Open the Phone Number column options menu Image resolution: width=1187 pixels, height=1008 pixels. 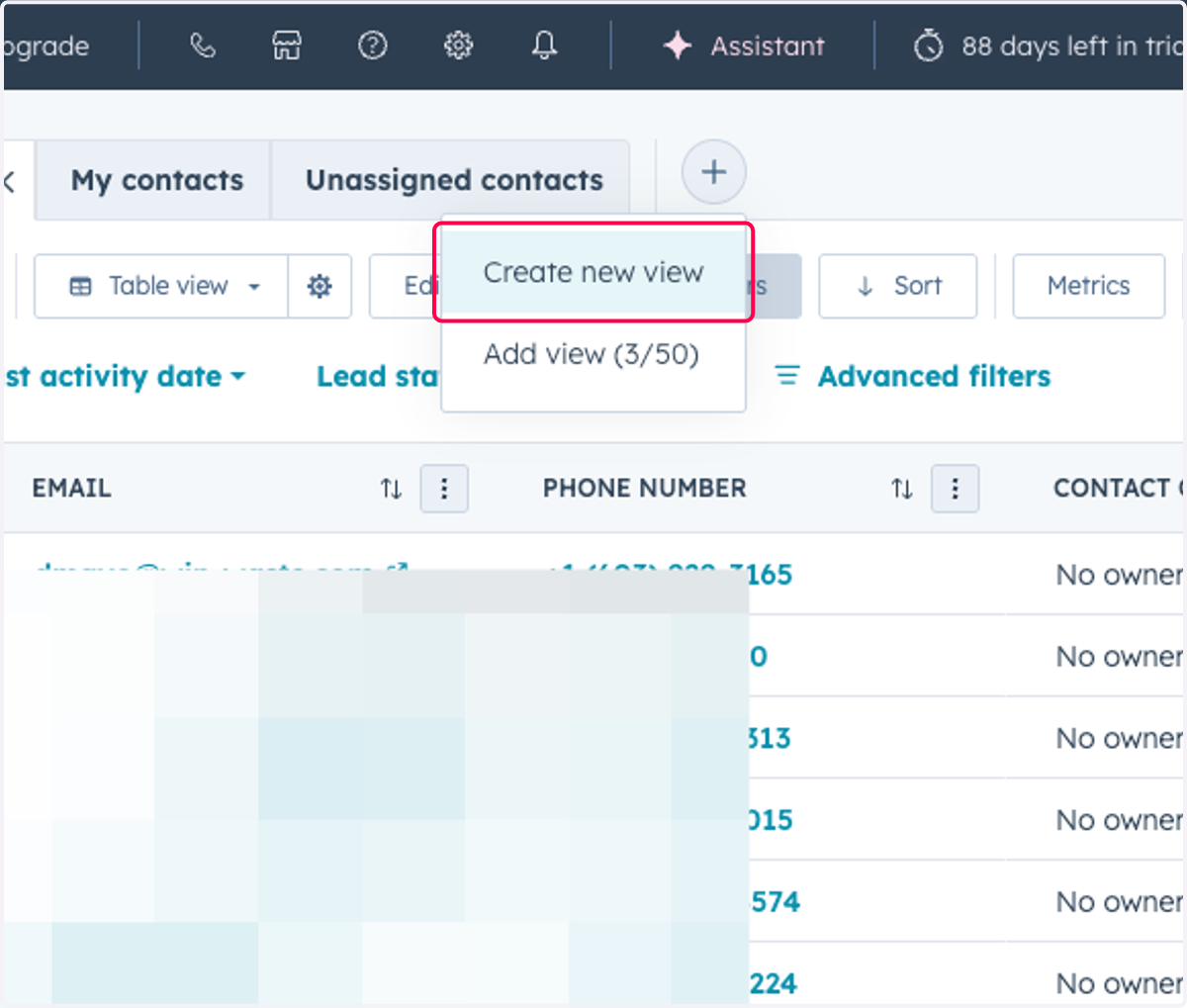pos(955,489)
